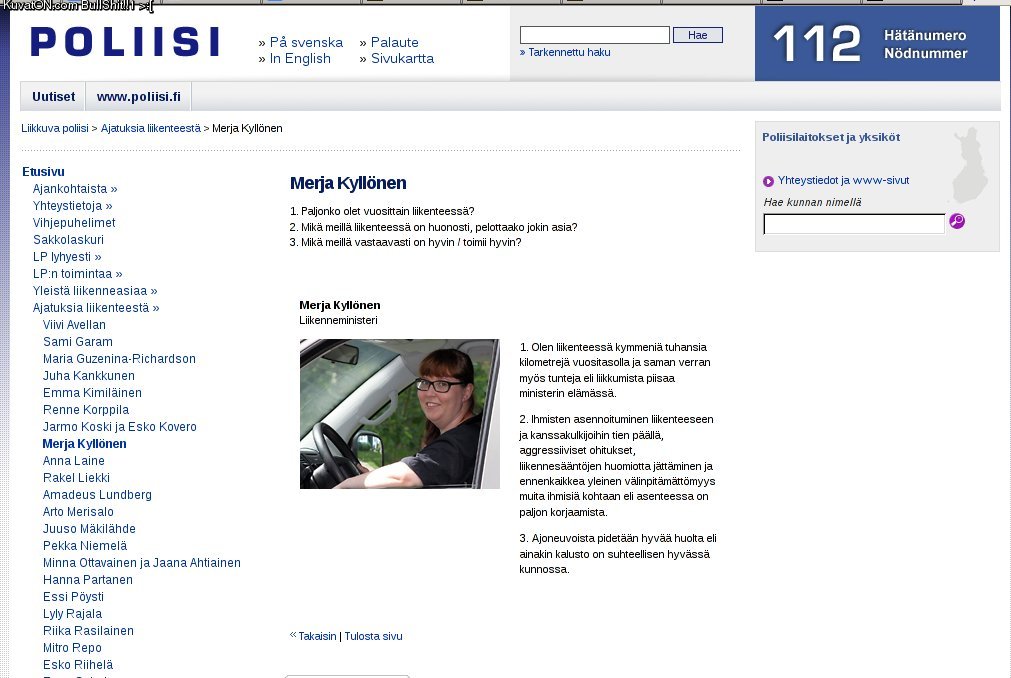
Task: Click the magnifier search icon for municipality
Action: pyautogui.click(x=957, y=222)
